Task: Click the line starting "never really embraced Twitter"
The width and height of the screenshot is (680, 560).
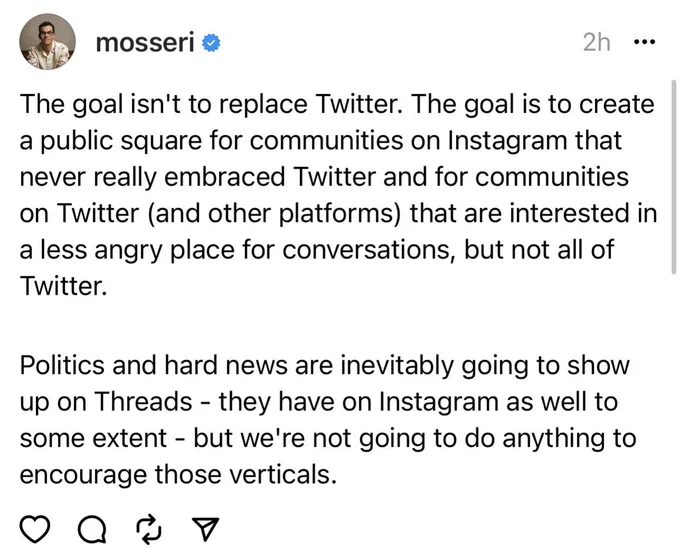Action: (x=324, y=177)
